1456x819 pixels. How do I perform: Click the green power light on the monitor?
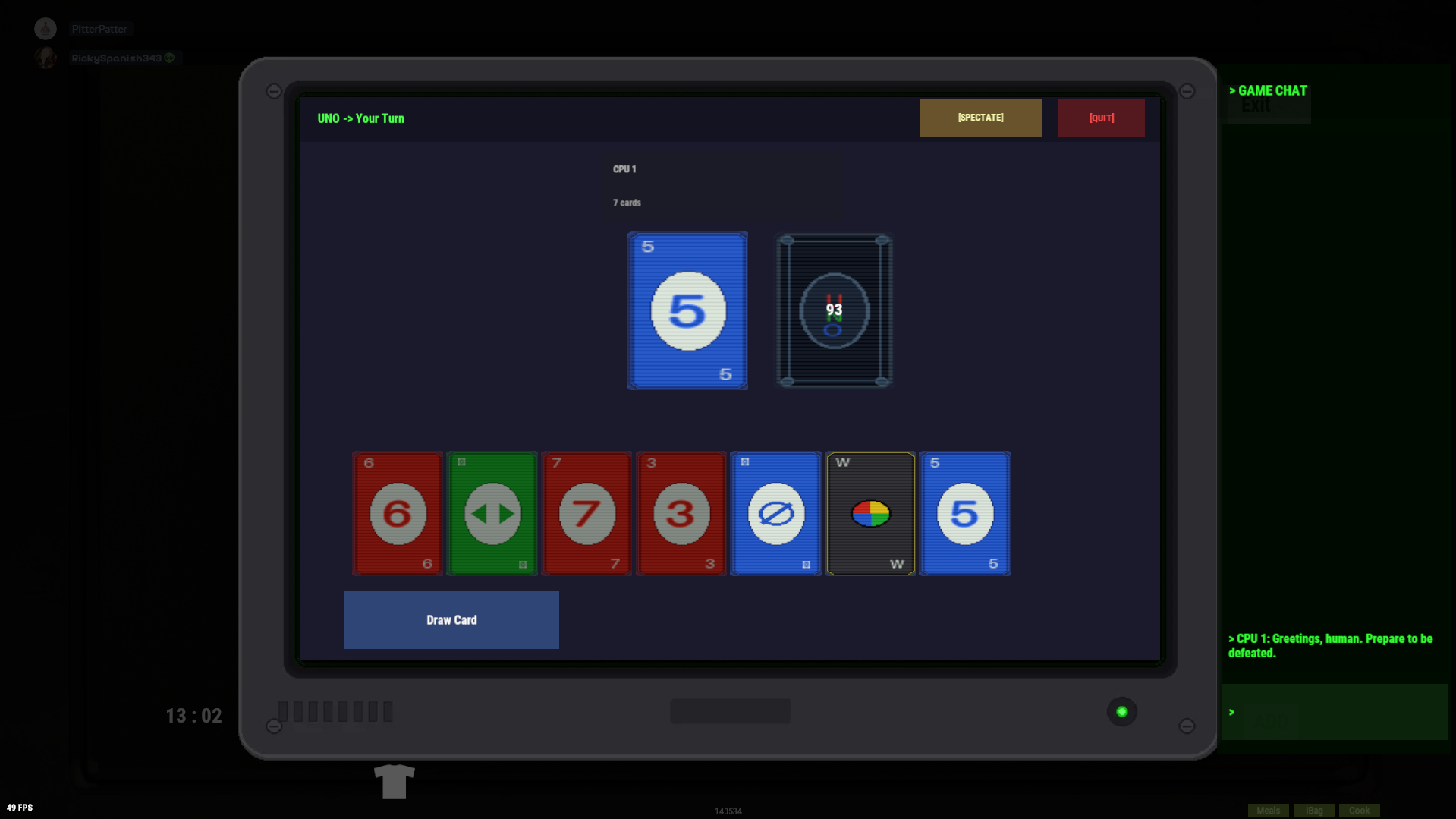tap(1121, 712)
